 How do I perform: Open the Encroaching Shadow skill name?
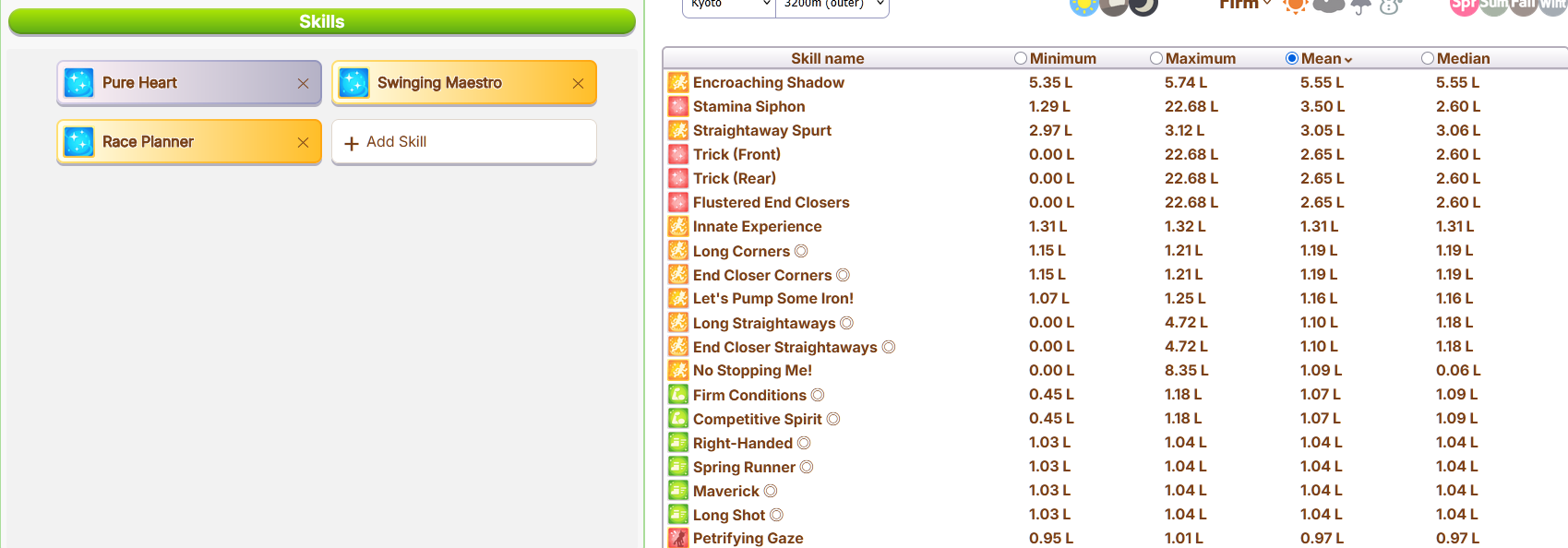[769, 82]
